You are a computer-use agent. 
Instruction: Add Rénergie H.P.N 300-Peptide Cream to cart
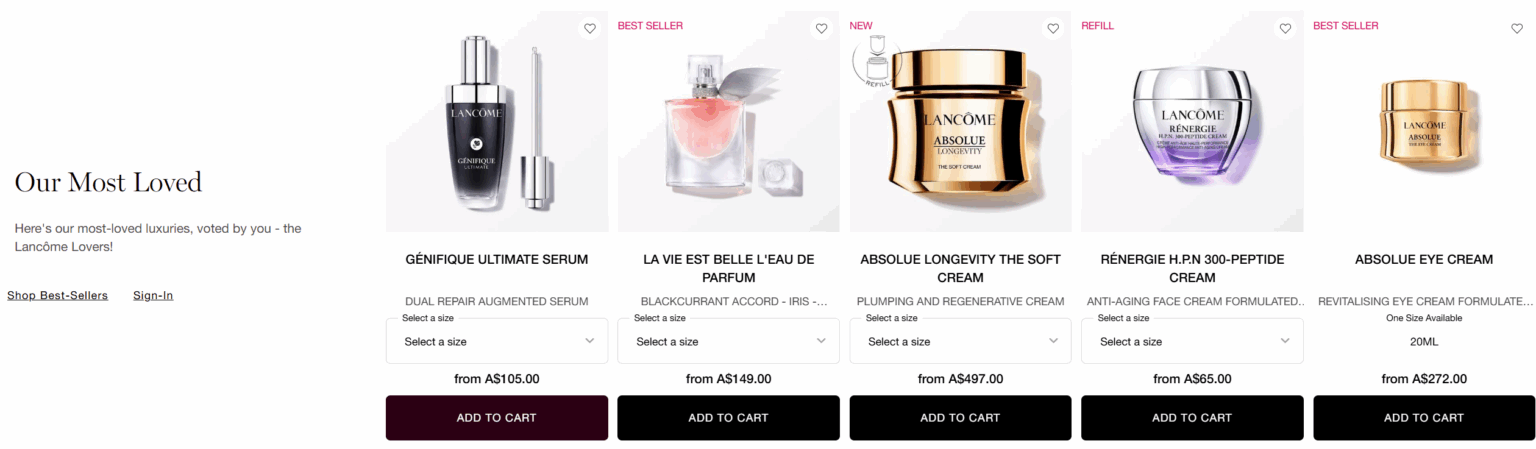pos(1192,418)
